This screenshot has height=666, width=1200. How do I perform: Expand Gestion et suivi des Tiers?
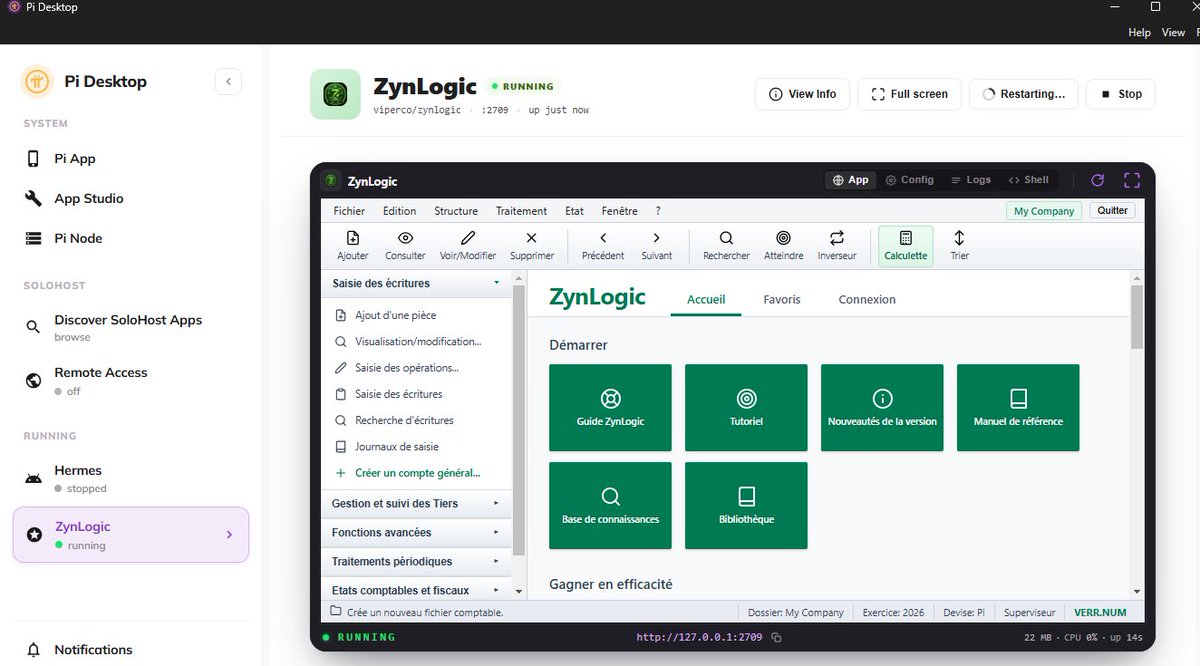tap(416, 503)
